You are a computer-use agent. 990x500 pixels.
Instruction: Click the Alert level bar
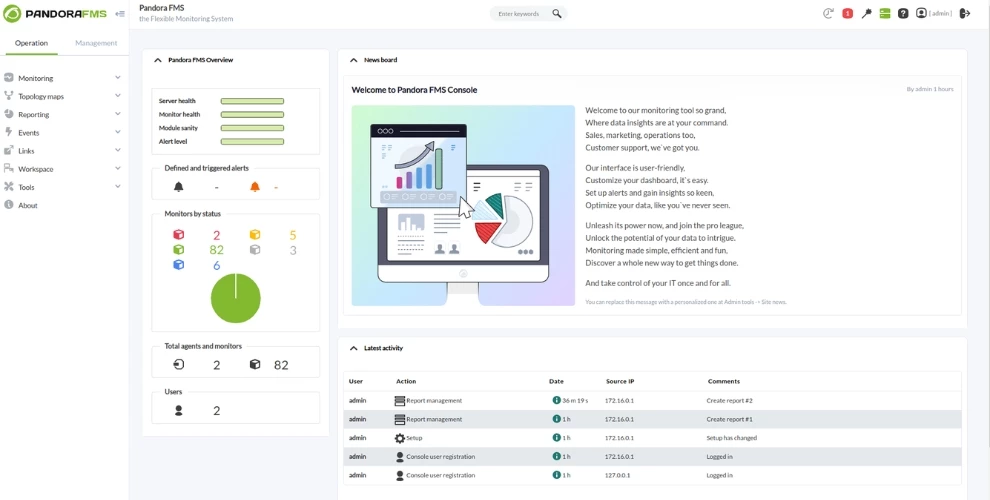click(x=252, y=141)
